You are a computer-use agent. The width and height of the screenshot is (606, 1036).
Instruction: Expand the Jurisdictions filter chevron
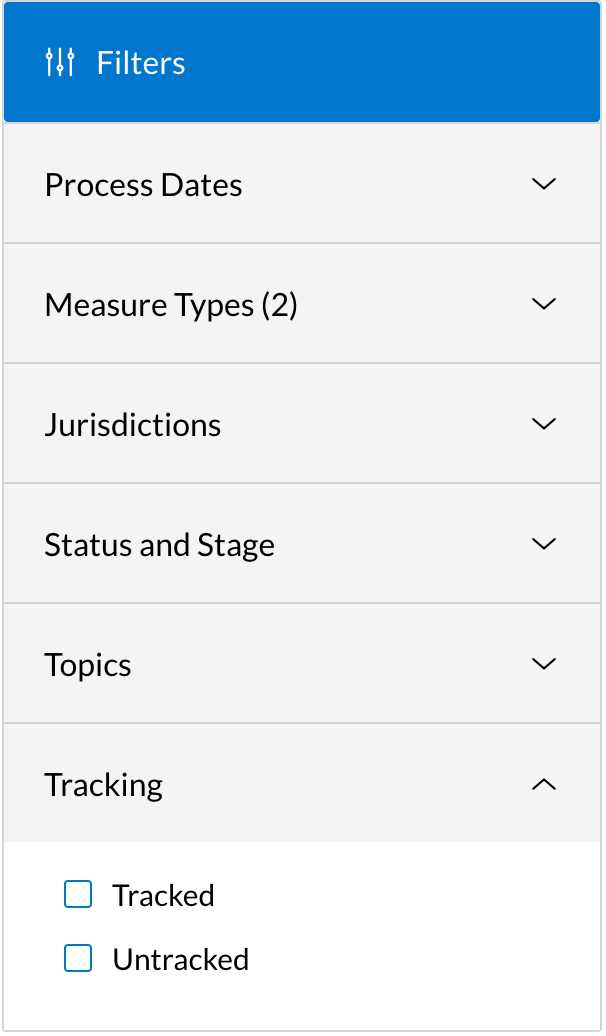pyautogui.click(x=544, y=424)
